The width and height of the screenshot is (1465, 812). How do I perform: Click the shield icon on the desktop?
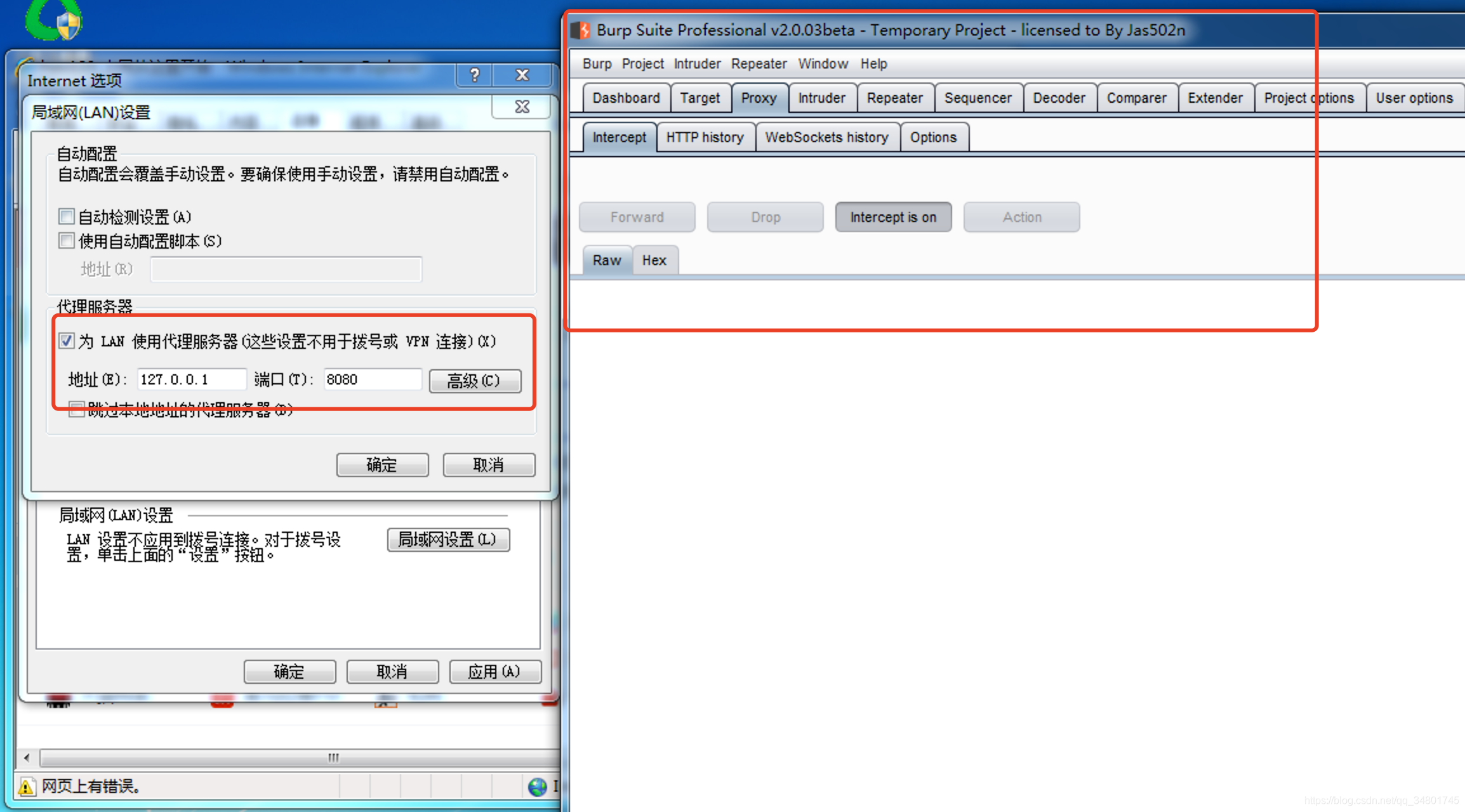pos(69,26)
